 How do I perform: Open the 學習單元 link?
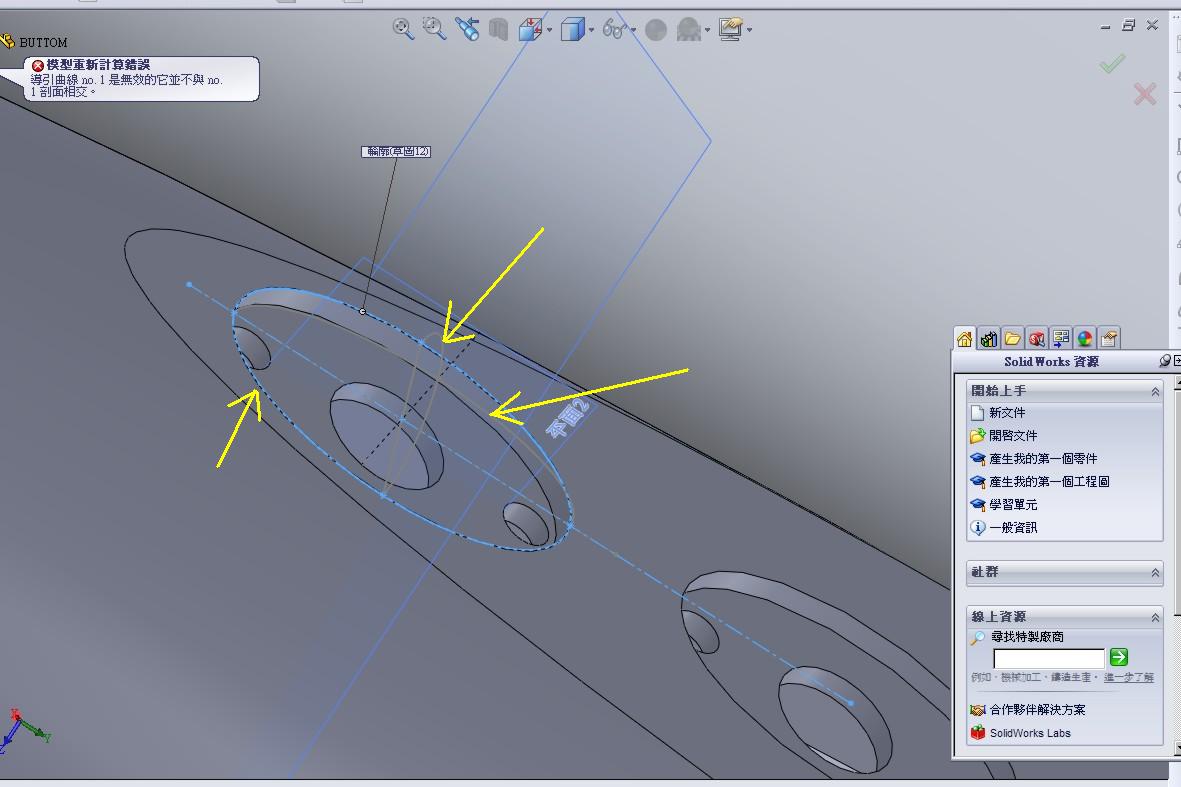tap(1013, 505)
